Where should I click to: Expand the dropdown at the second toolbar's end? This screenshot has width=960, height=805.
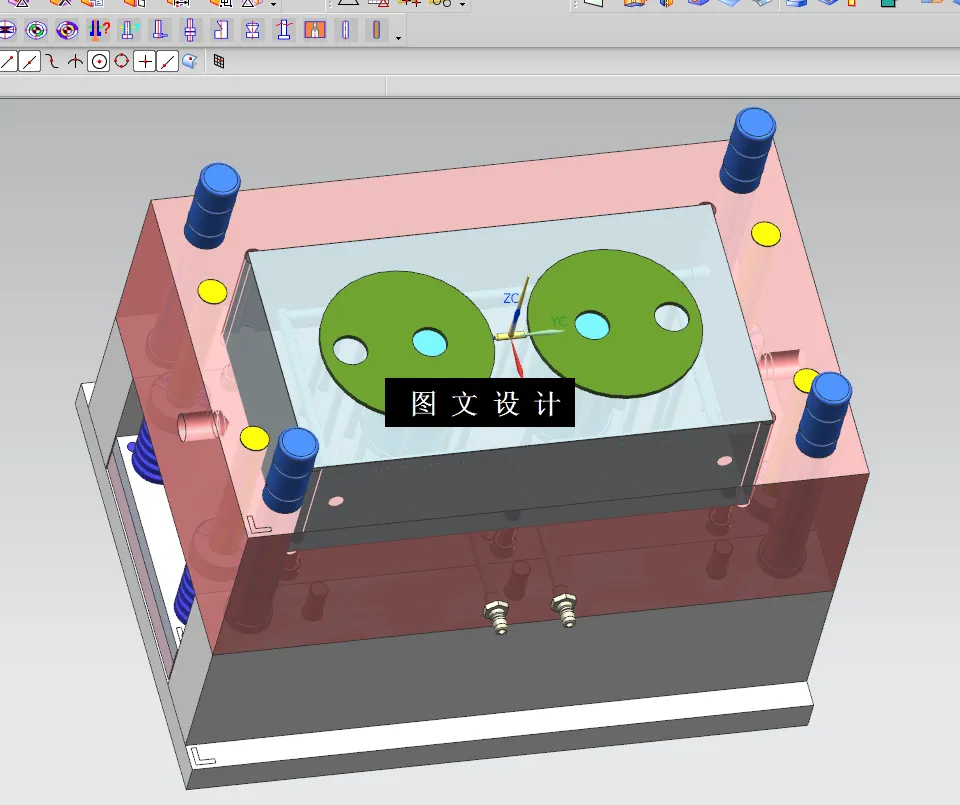point(397,38)
